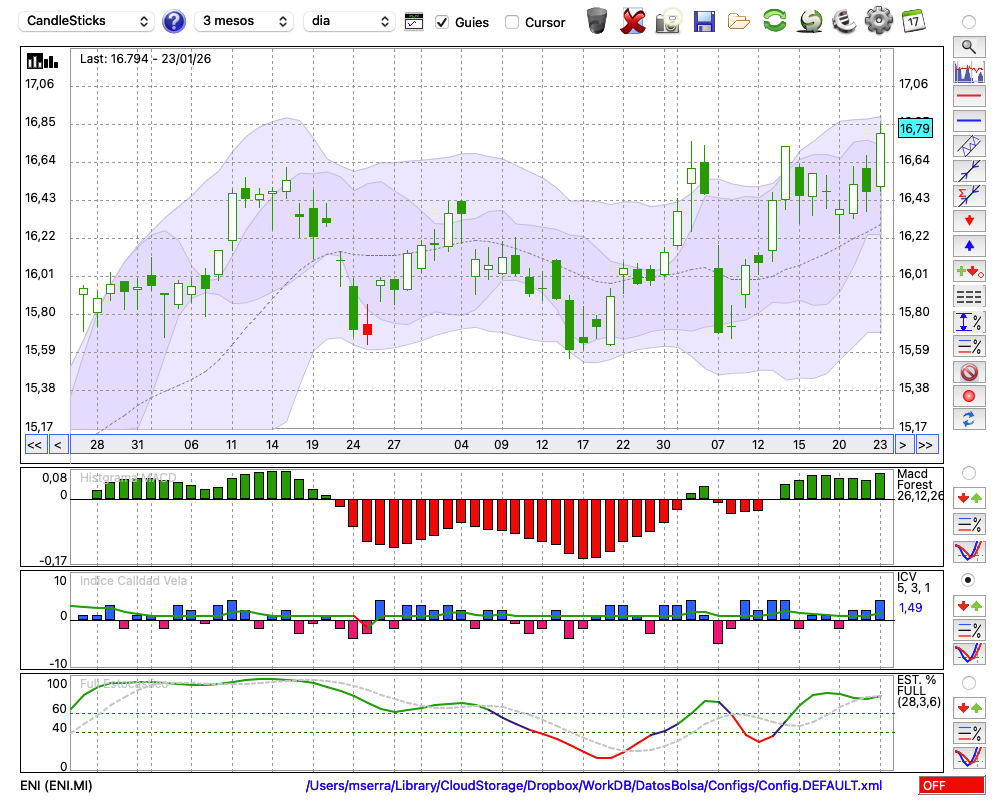Click the >> button to jump forward
Image resolution: width=1000 pixels, height=800 pixels.
926,445
